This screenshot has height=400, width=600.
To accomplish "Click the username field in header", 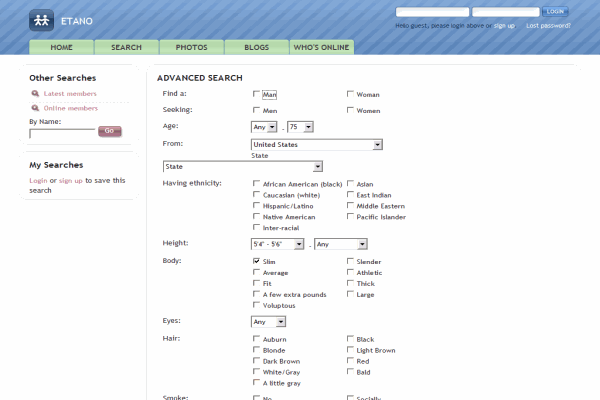I will pos(432,12).
